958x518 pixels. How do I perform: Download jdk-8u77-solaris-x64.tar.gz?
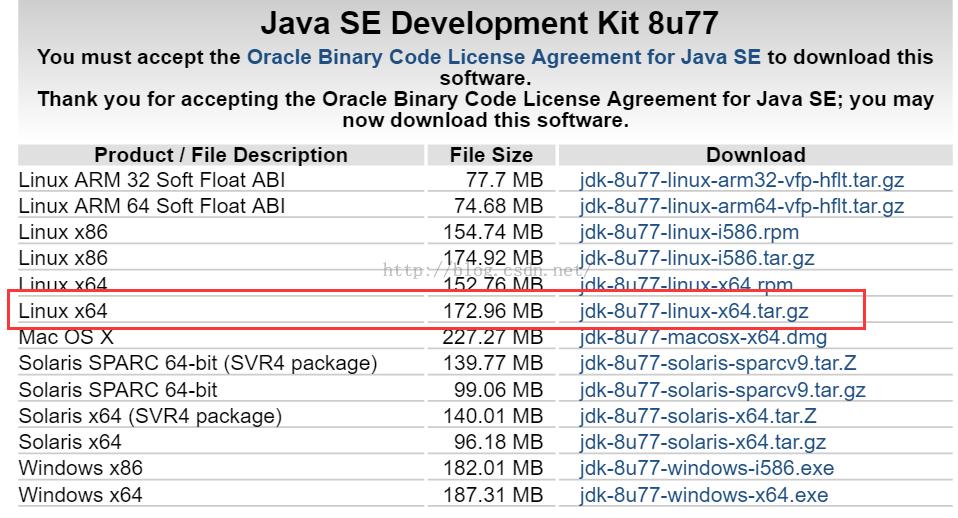703,442
